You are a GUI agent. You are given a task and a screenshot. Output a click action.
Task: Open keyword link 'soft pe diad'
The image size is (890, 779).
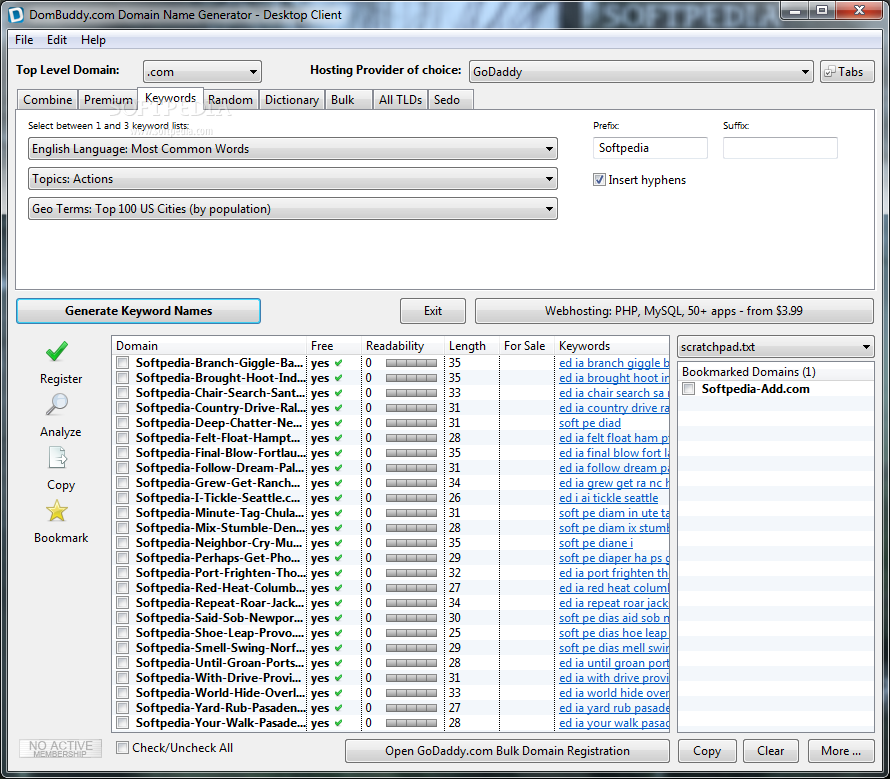pos(590,423)
